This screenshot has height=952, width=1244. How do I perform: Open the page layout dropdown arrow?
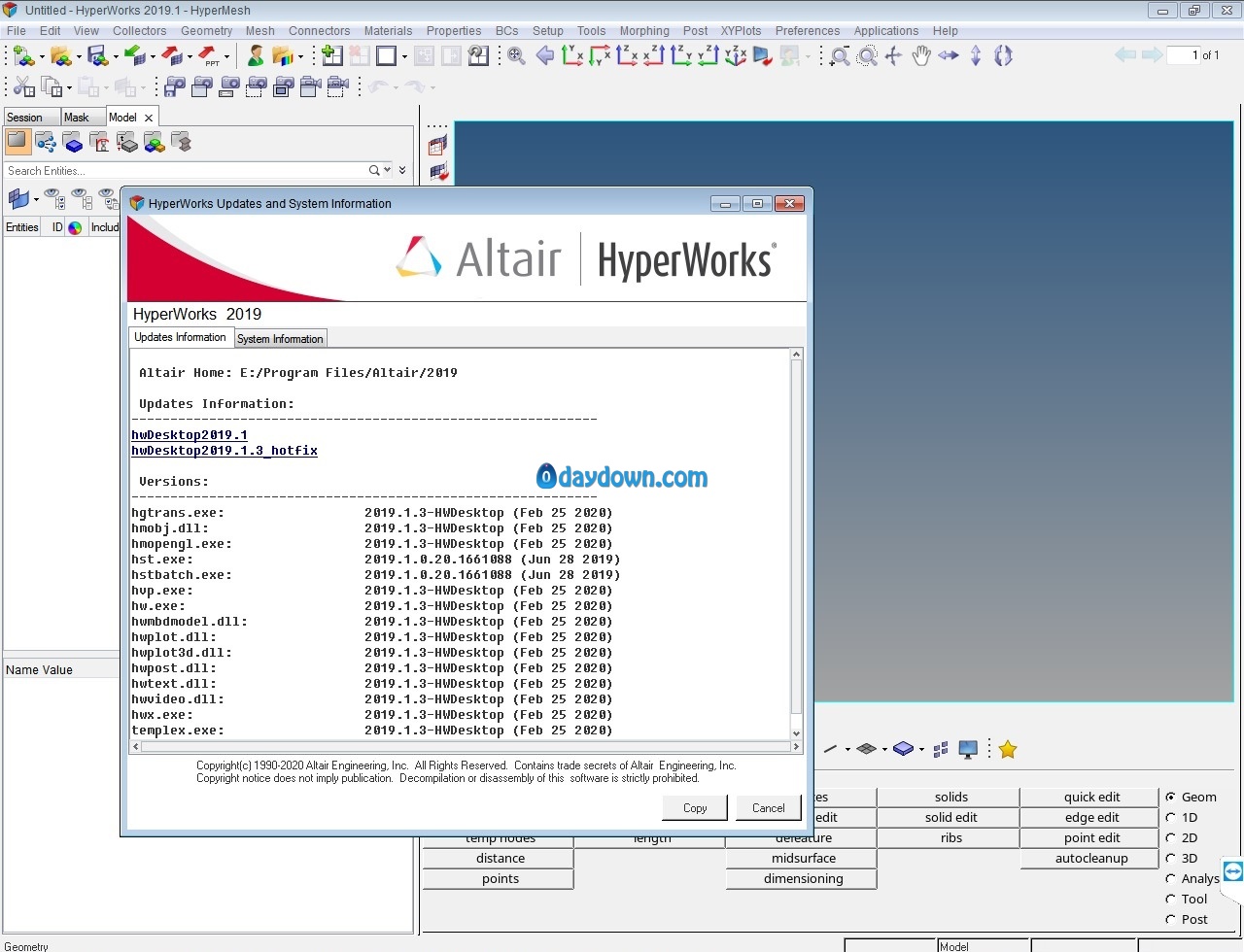(x=404, y=56)
